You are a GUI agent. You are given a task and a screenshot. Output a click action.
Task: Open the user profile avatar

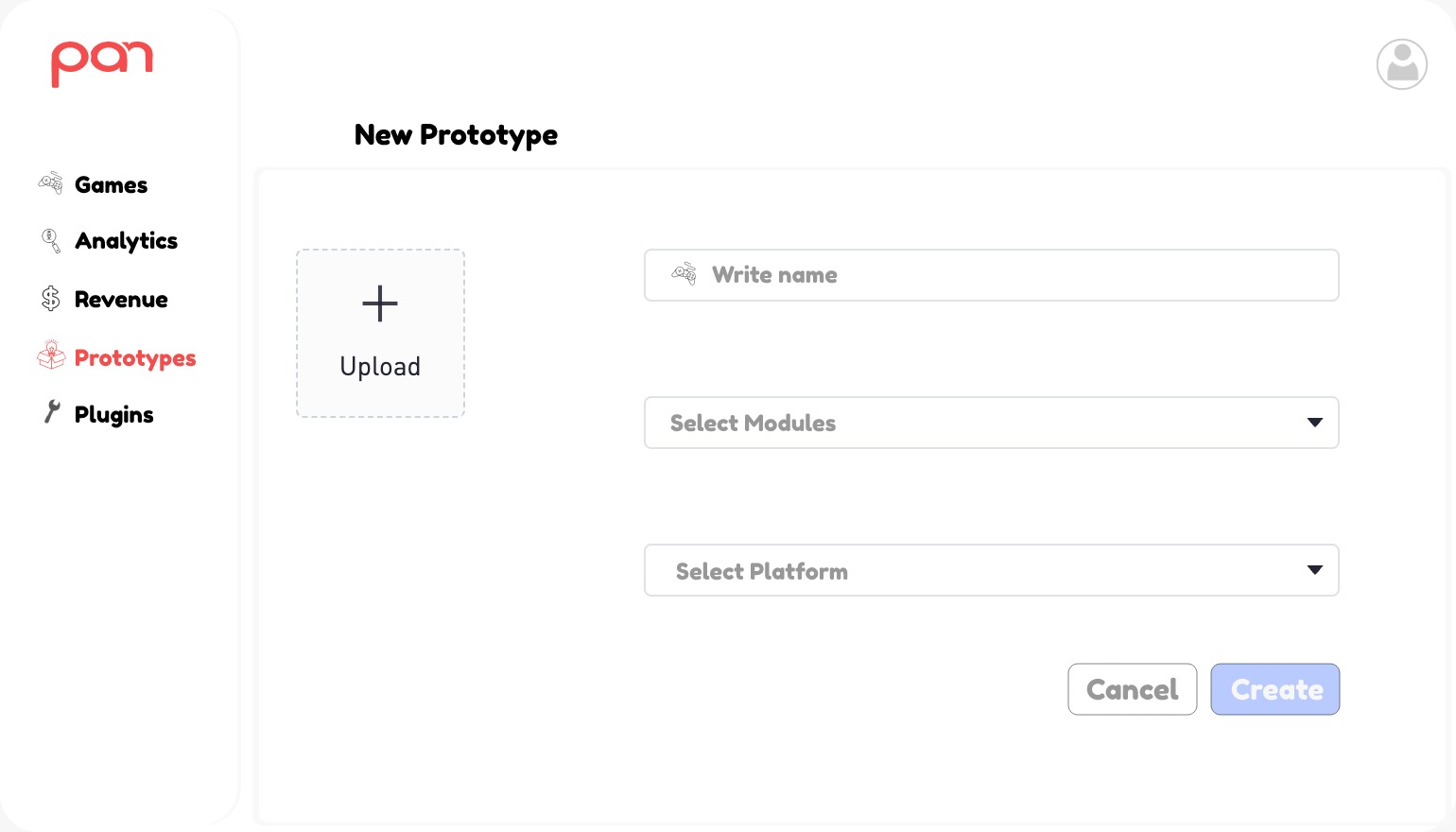click(1401, 64)
